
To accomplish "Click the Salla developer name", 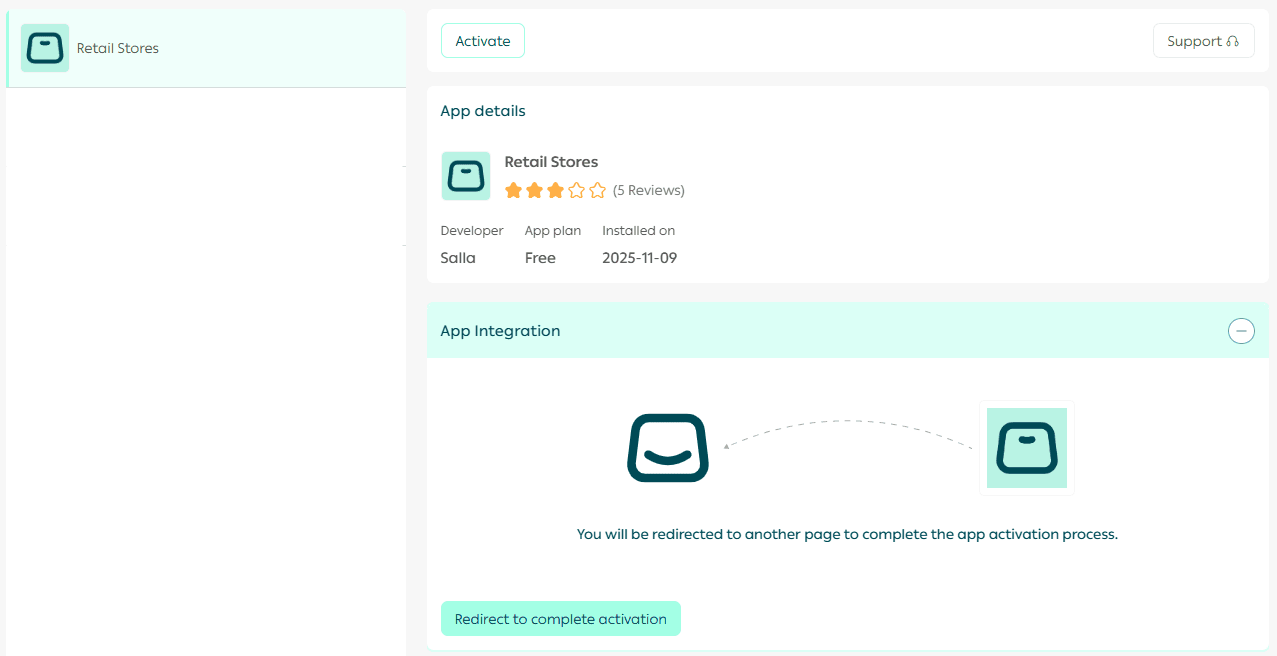I will (458, 258).
